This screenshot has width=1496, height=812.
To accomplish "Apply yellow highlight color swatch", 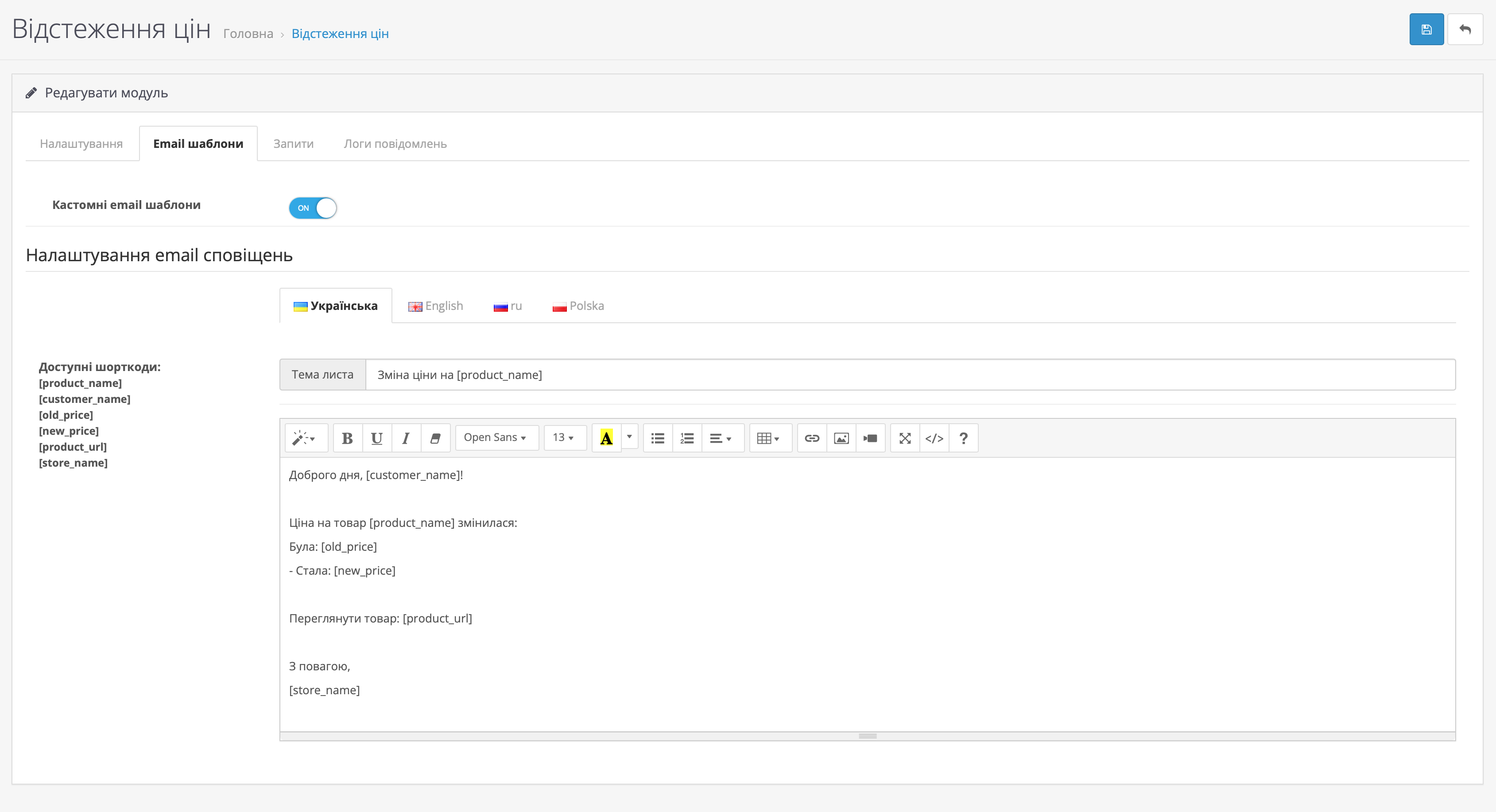I will pos(606,438).
